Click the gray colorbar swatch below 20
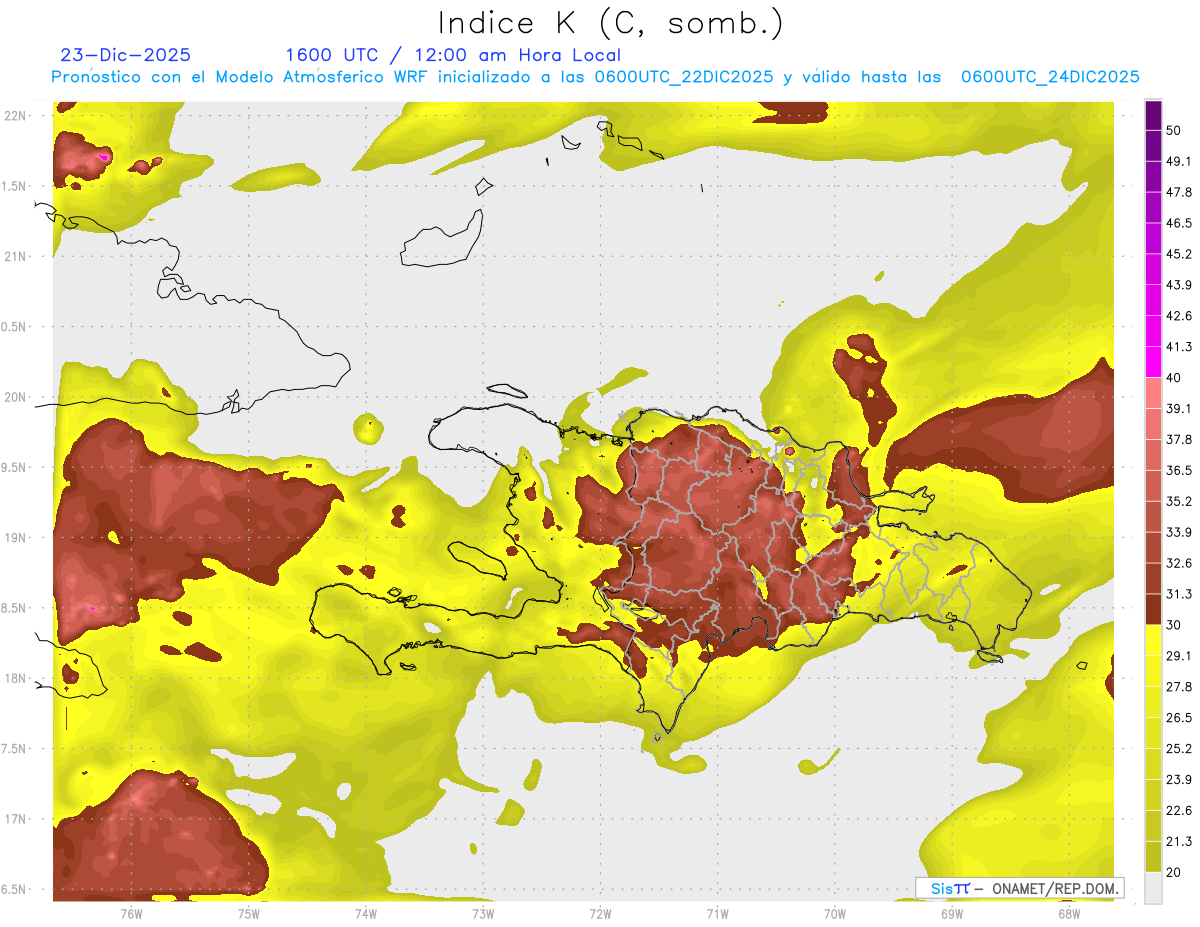Viewport: 1200px width, 927px height. click(x=1153, y=888)
